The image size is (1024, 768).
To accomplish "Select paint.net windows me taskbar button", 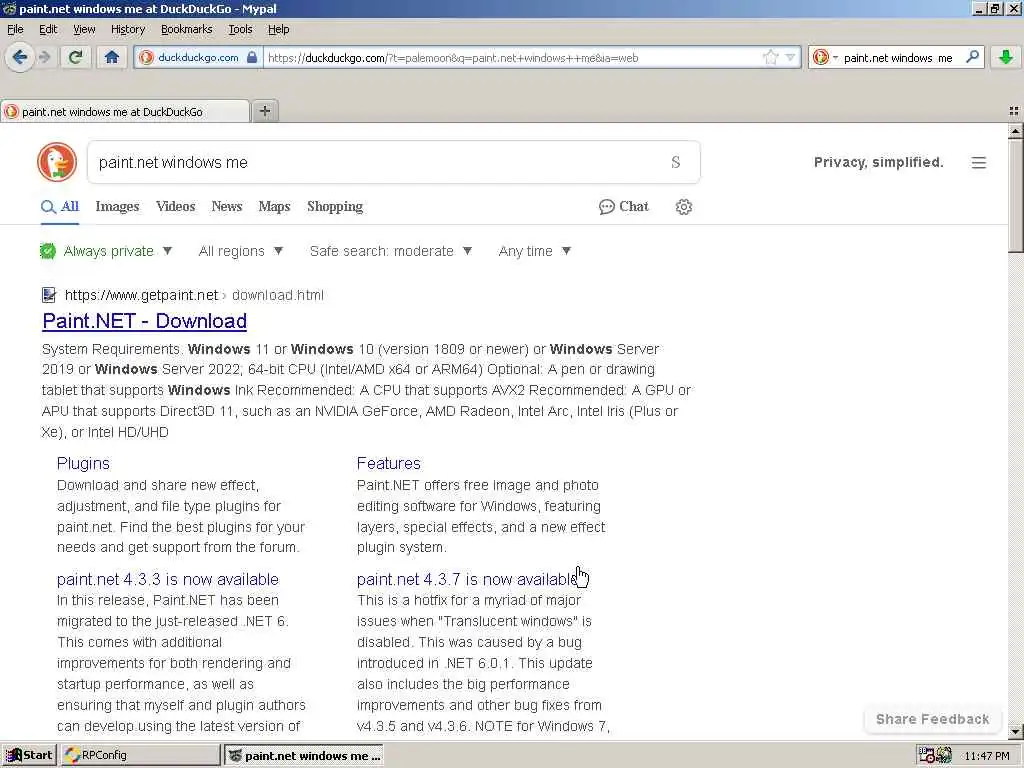I will click(304, 755).
